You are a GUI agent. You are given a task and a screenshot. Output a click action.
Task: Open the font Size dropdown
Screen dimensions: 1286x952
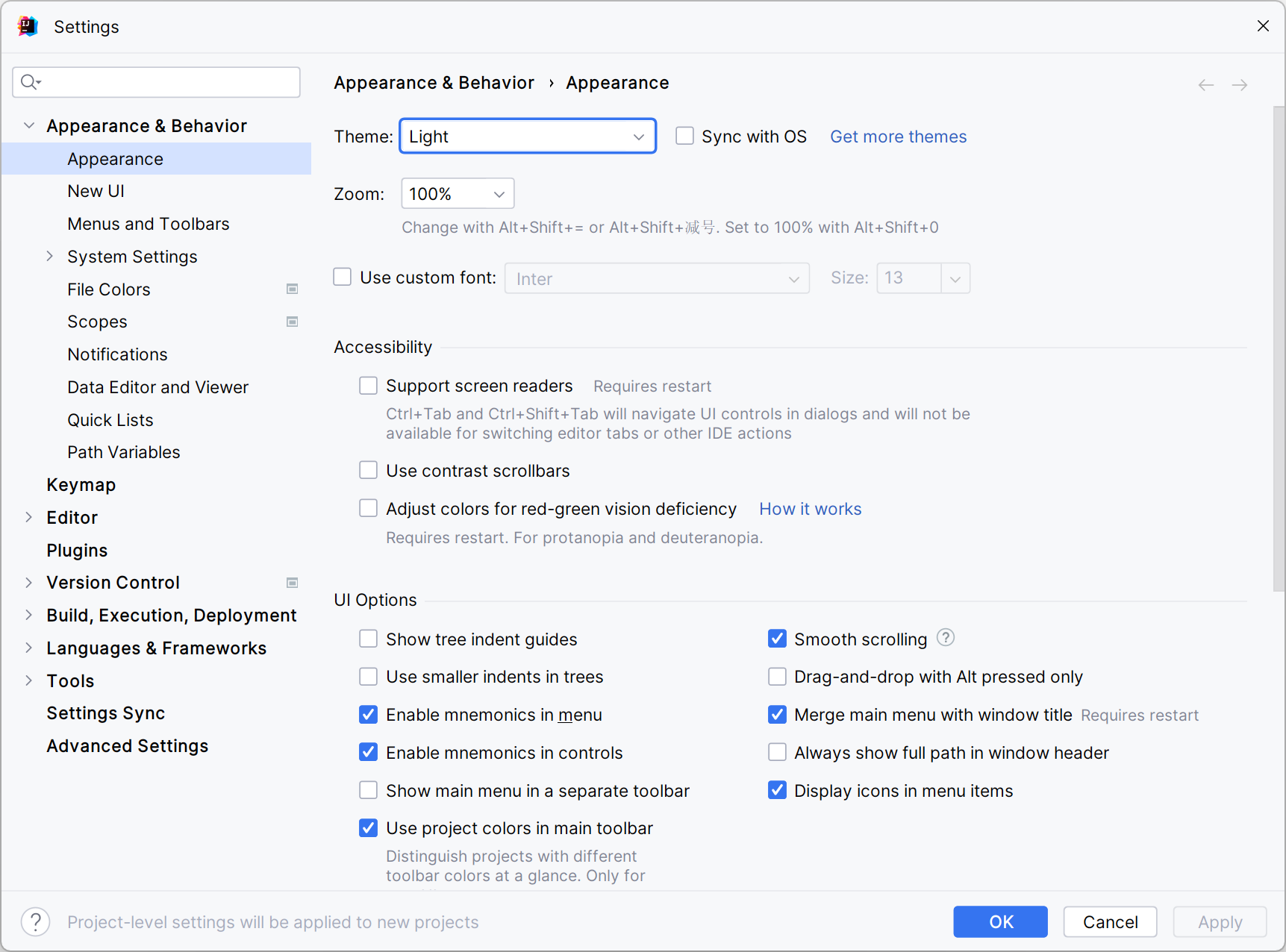pyautogui.click(x=955, y=278)
